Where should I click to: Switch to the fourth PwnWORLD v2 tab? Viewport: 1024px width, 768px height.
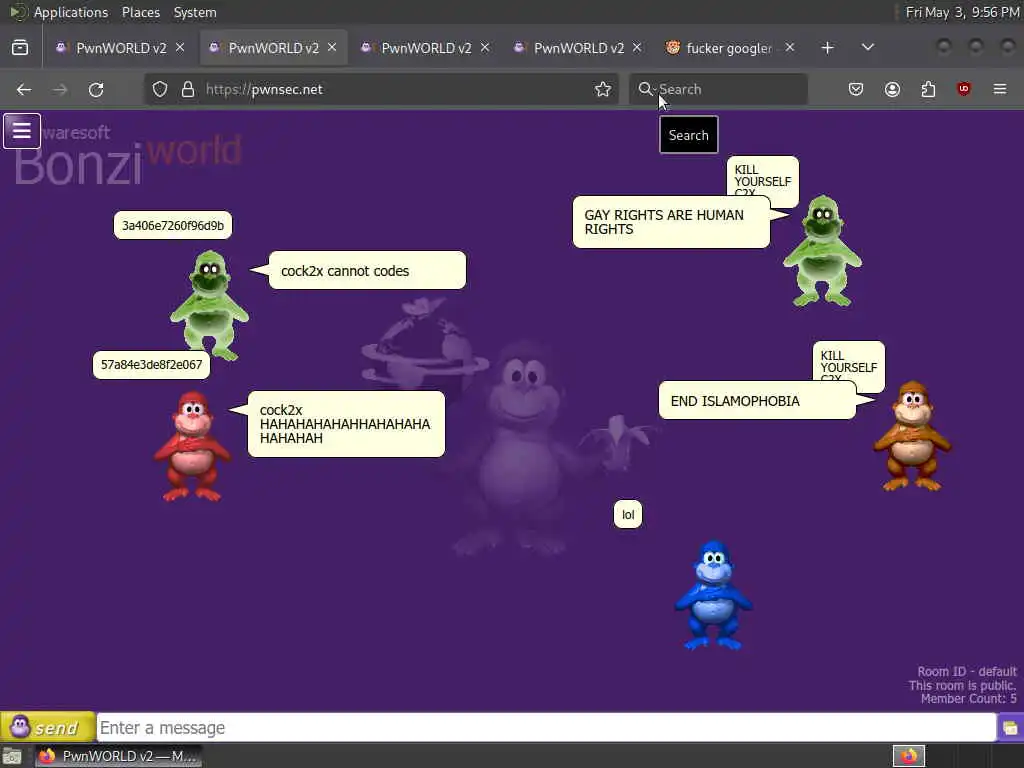click(x=579, y=48)
